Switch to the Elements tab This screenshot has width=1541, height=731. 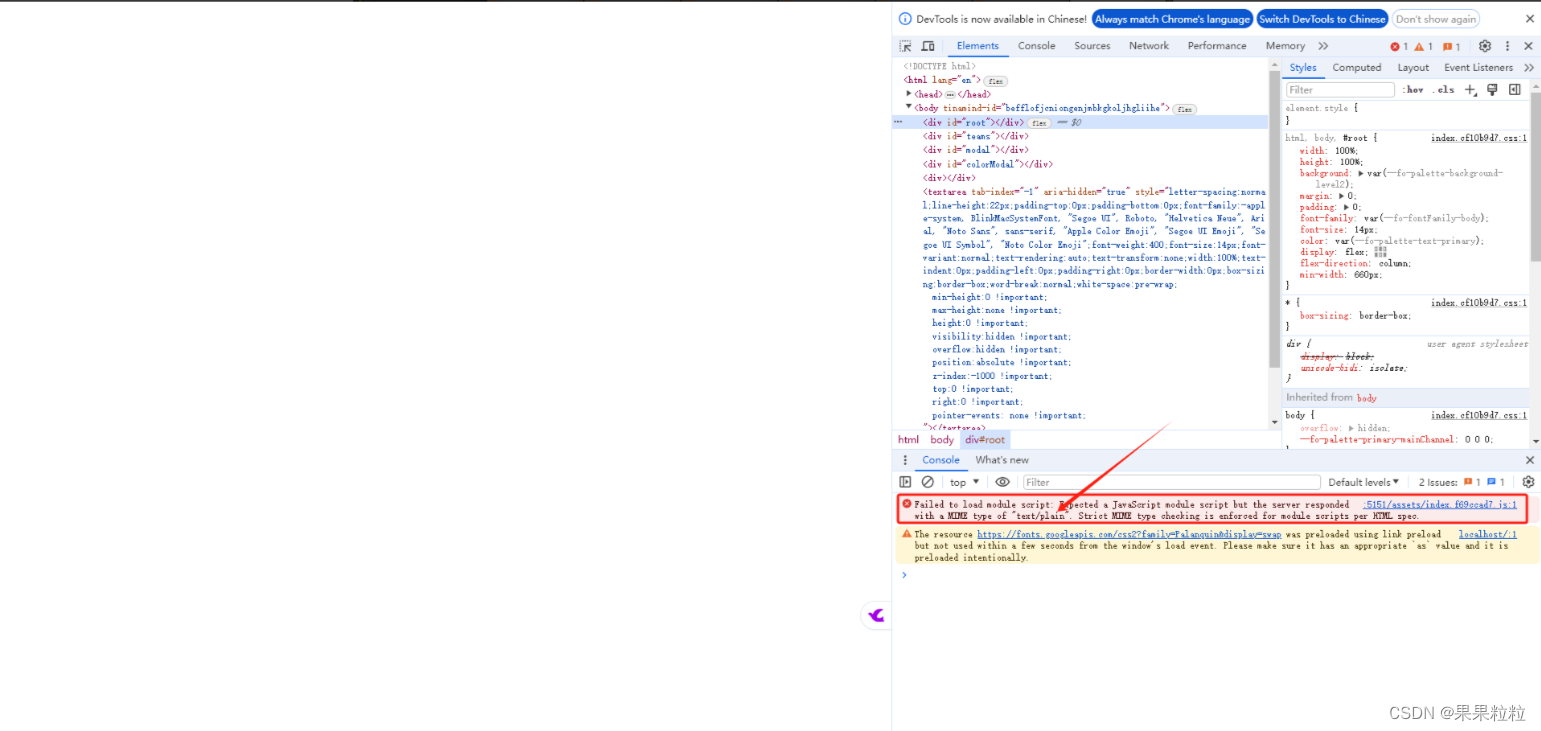(977, 46)
